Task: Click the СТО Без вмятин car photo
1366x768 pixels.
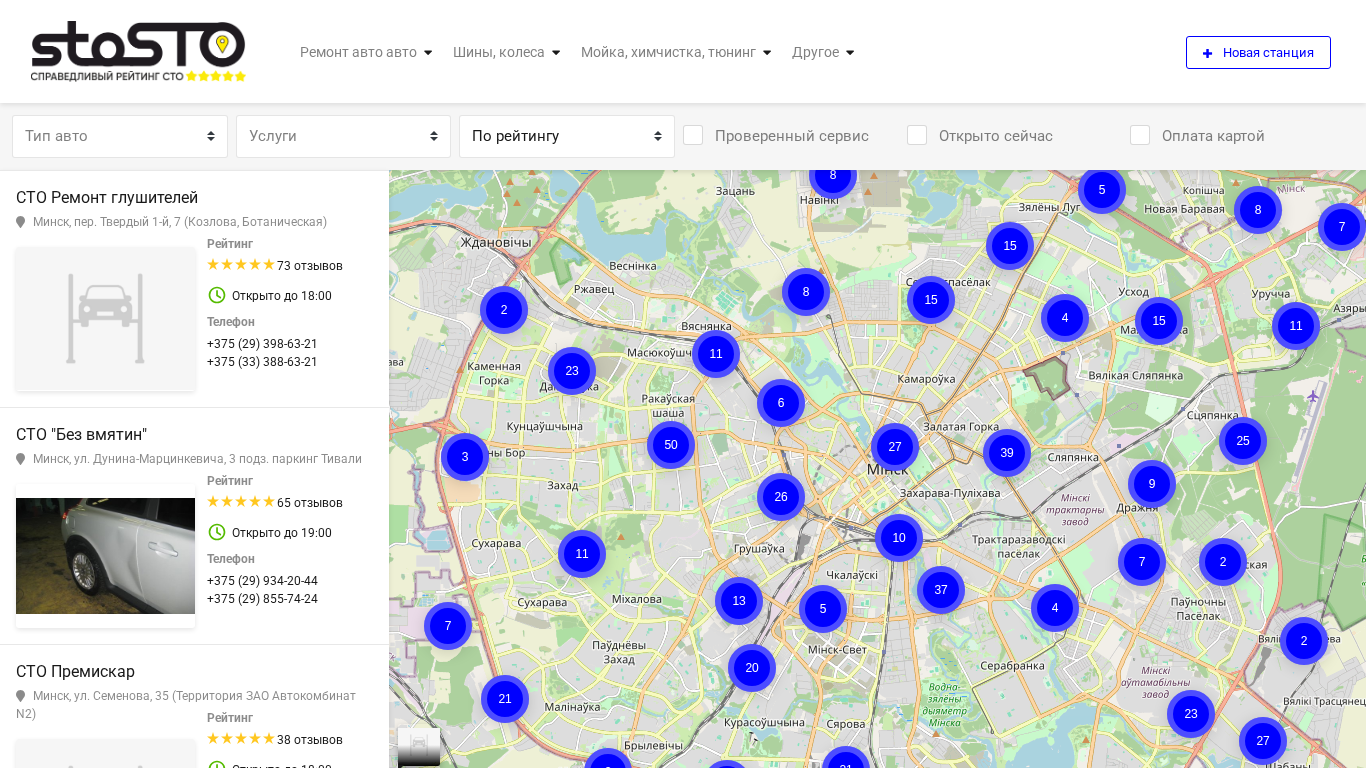Action: [x=105, y=556]
